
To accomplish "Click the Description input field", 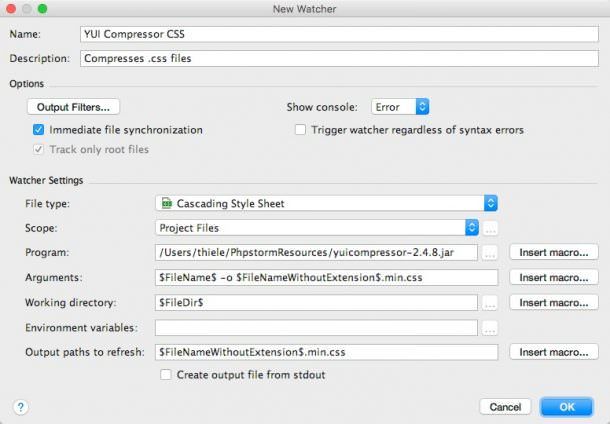I will 339,58.
